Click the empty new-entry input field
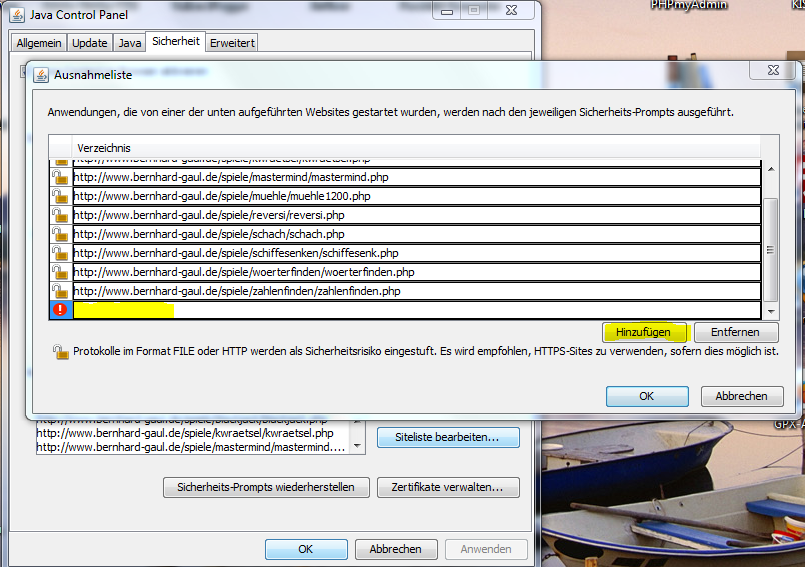The height and width of the screenshot is (567, 805). [416, 310]
